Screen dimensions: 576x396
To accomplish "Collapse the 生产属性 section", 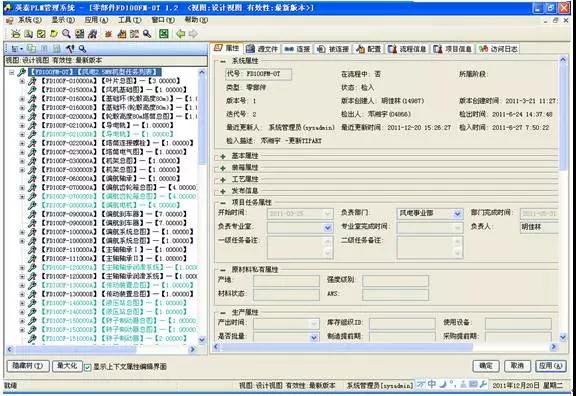I will click(x=223, y=313).
